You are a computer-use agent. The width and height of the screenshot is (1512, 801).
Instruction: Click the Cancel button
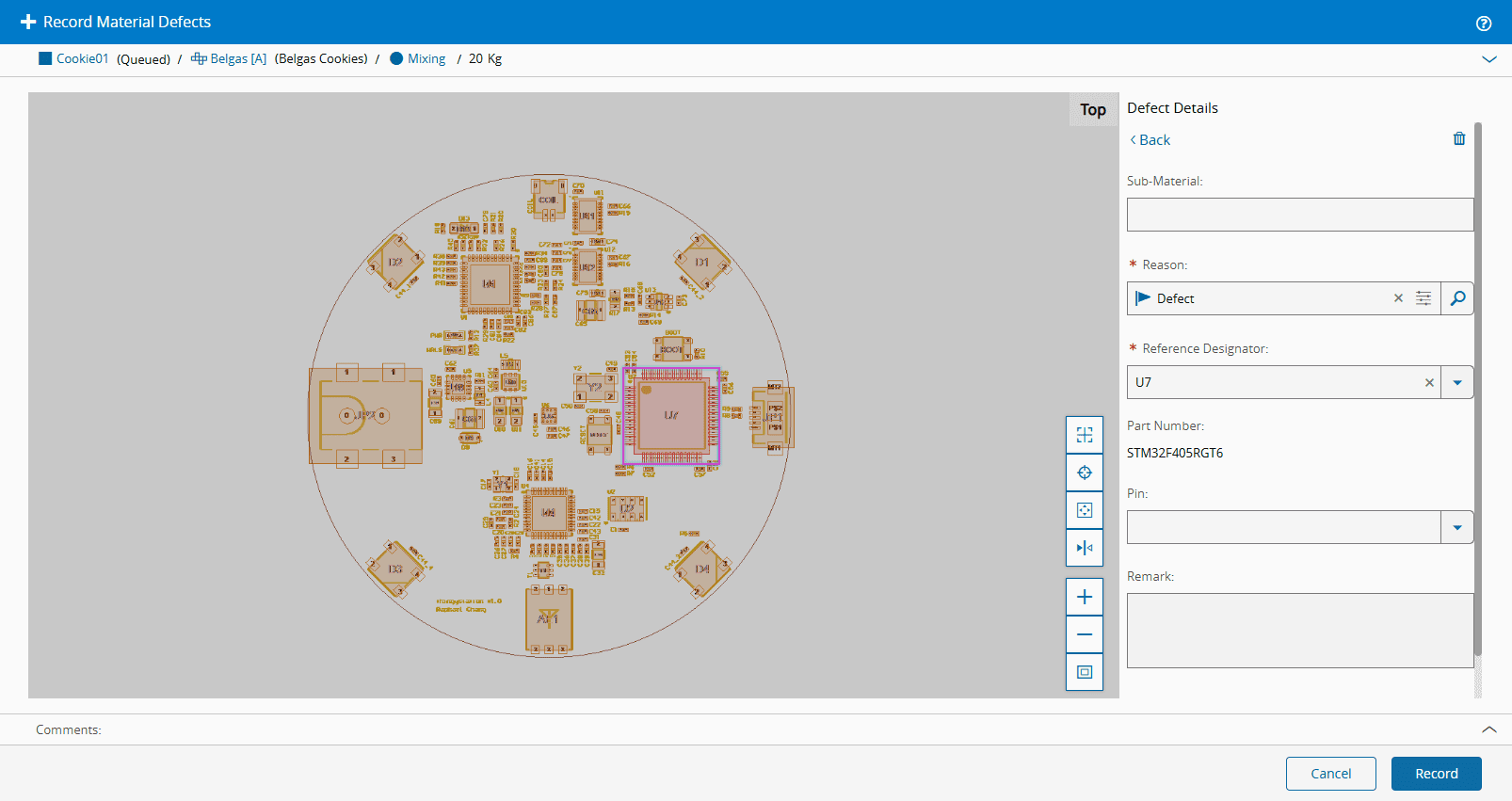pyautogui.click(x=1330, y=774)
